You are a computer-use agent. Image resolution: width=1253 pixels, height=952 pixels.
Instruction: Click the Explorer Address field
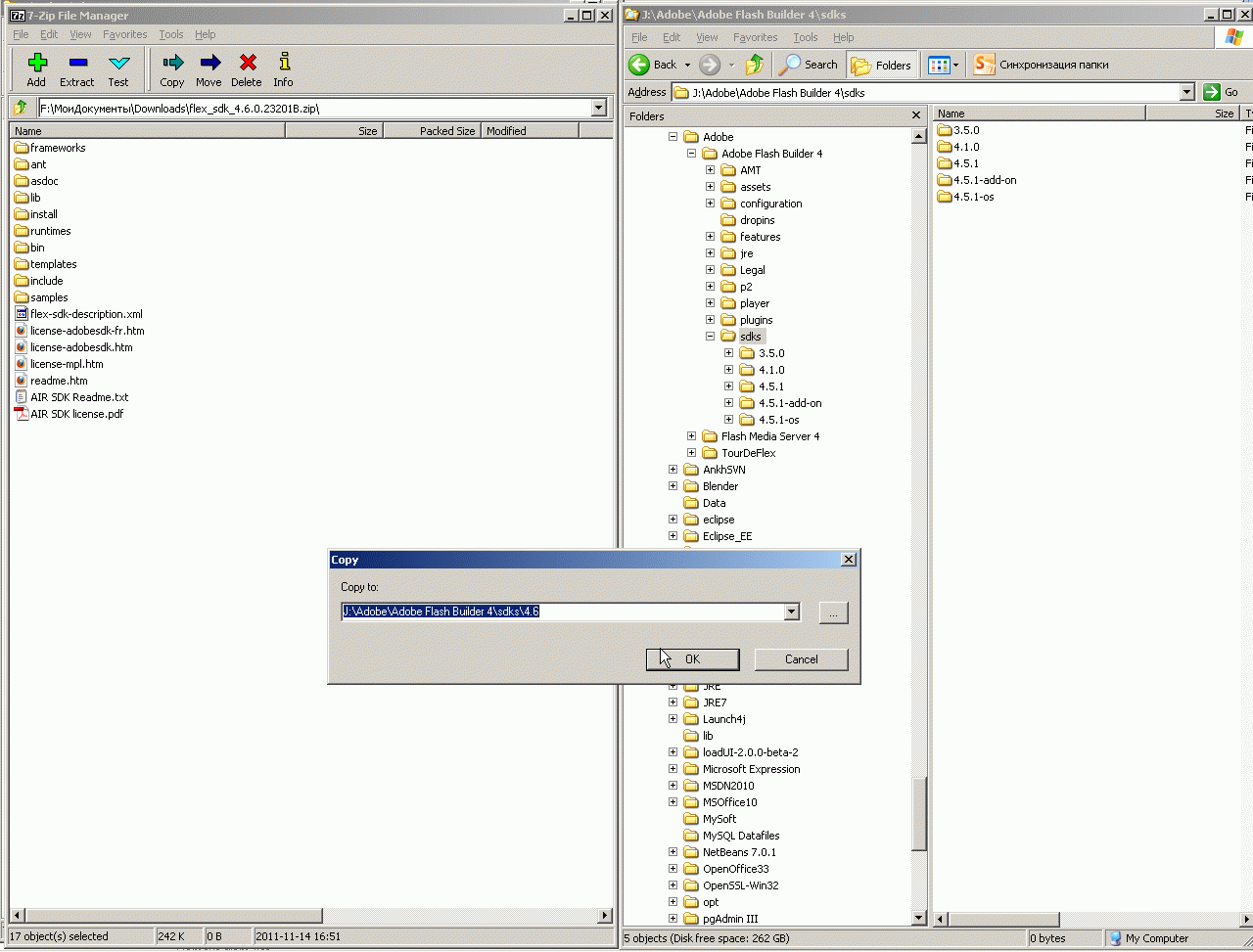pos(925,92)
